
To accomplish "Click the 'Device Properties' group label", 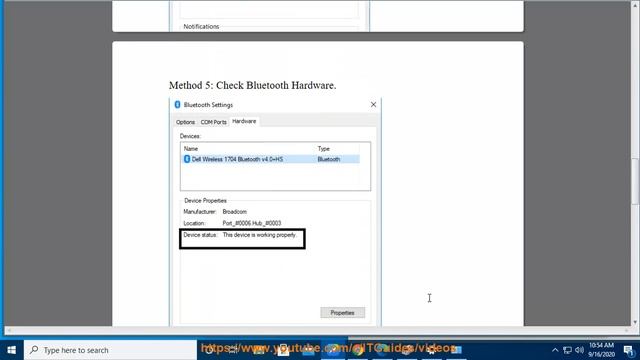I will coord(205,201).
